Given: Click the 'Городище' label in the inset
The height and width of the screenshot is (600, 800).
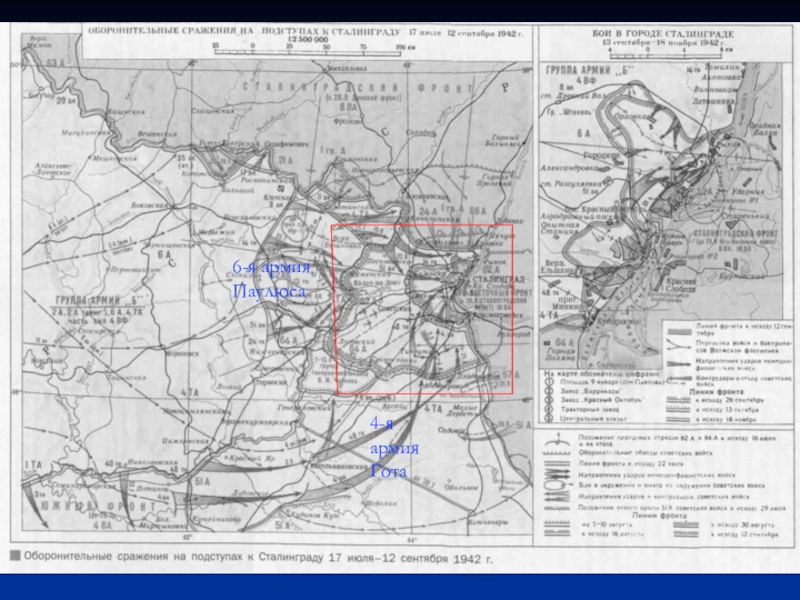Looking at the screenshot, I should pyautogui.click(x=602, y=155).
